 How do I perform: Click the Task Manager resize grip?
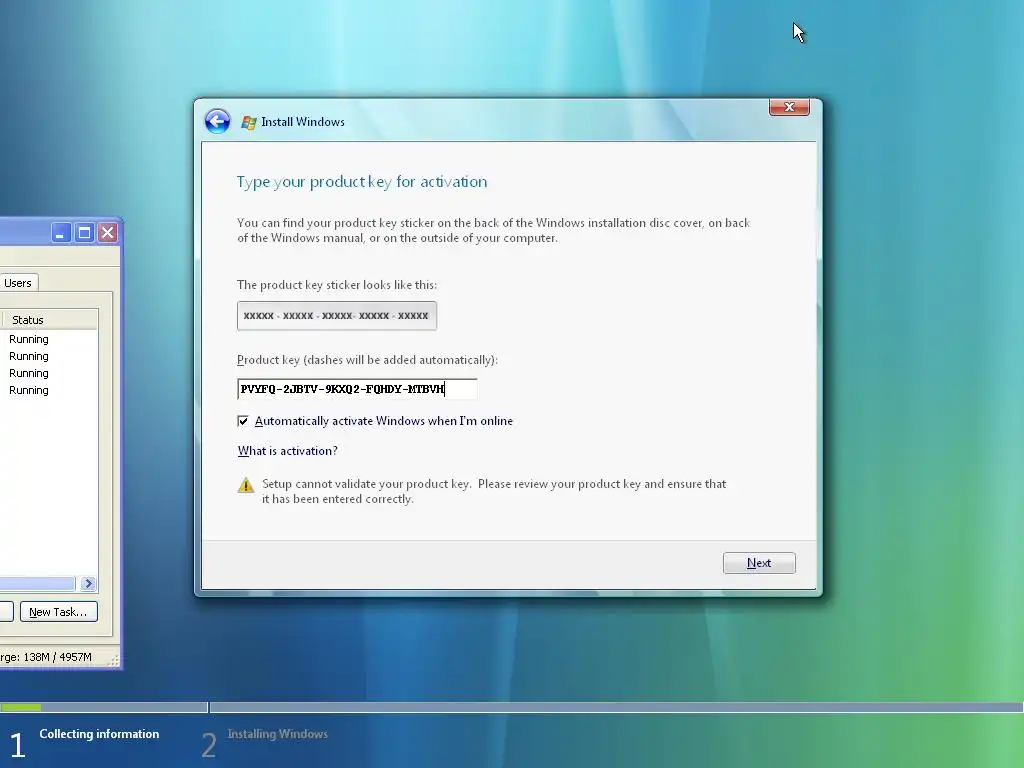[114, 661]
